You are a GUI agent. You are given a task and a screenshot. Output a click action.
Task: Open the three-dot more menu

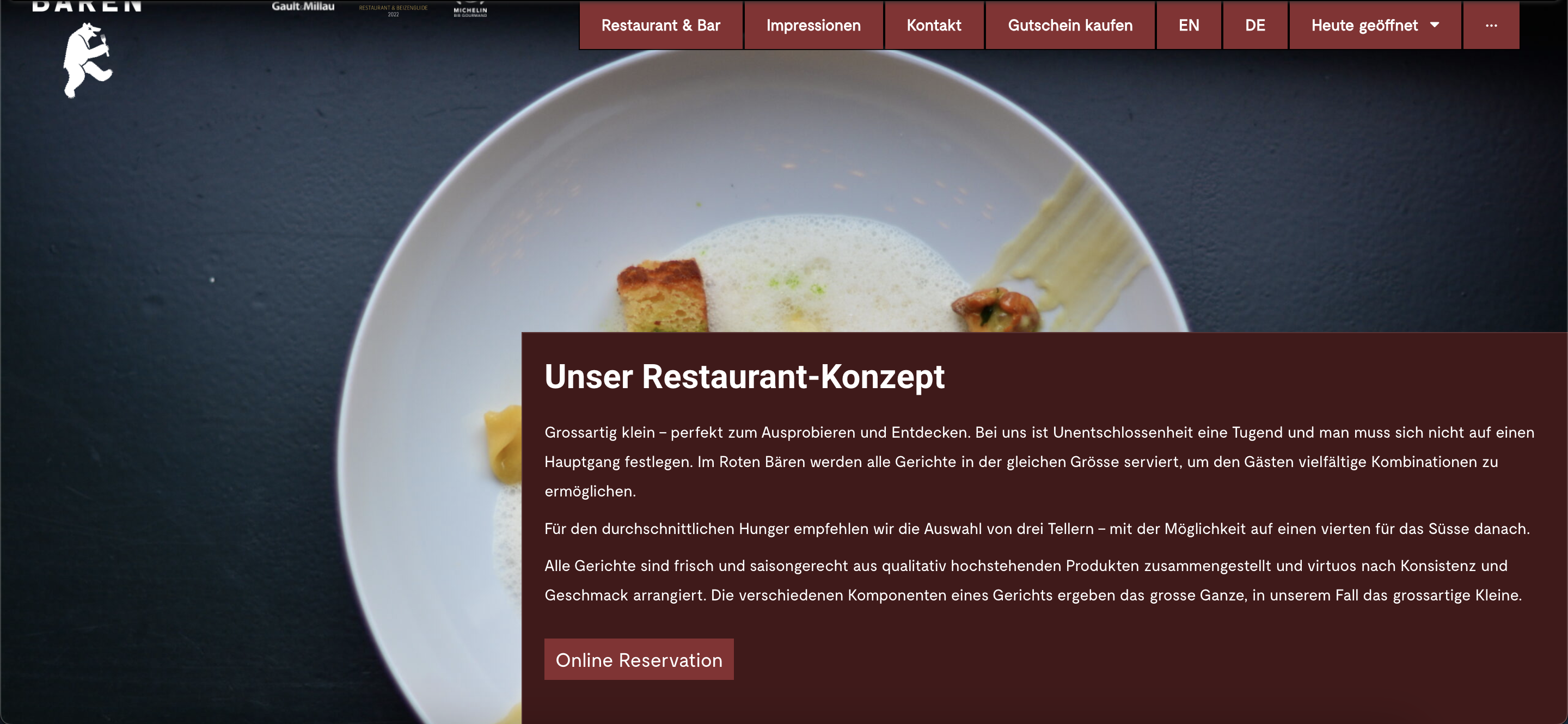(1491, 25)
